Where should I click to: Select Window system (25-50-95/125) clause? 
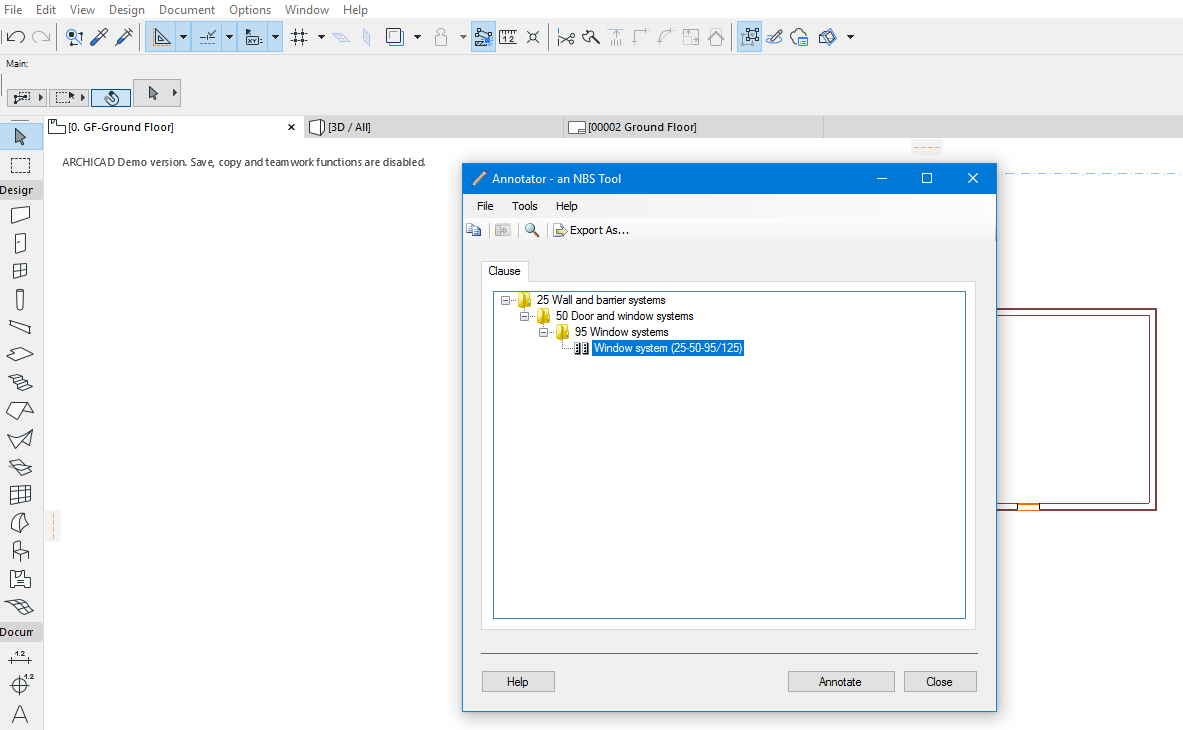[x=668, y=348]
